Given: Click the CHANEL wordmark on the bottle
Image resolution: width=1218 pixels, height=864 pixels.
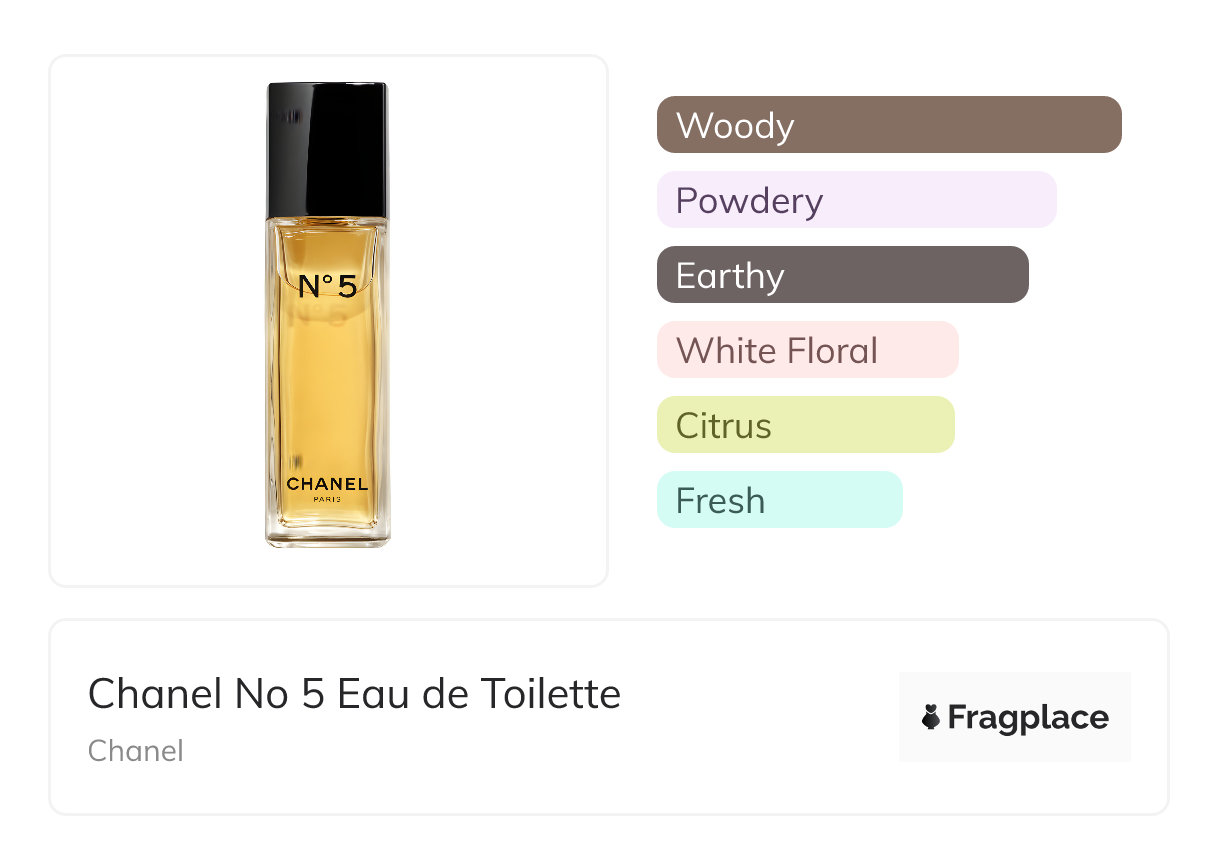Looking at the screenshot, I should coord(327,484).
